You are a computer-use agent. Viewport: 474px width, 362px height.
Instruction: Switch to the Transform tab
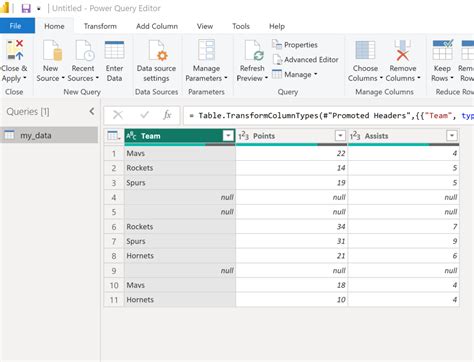pos(100,26)
